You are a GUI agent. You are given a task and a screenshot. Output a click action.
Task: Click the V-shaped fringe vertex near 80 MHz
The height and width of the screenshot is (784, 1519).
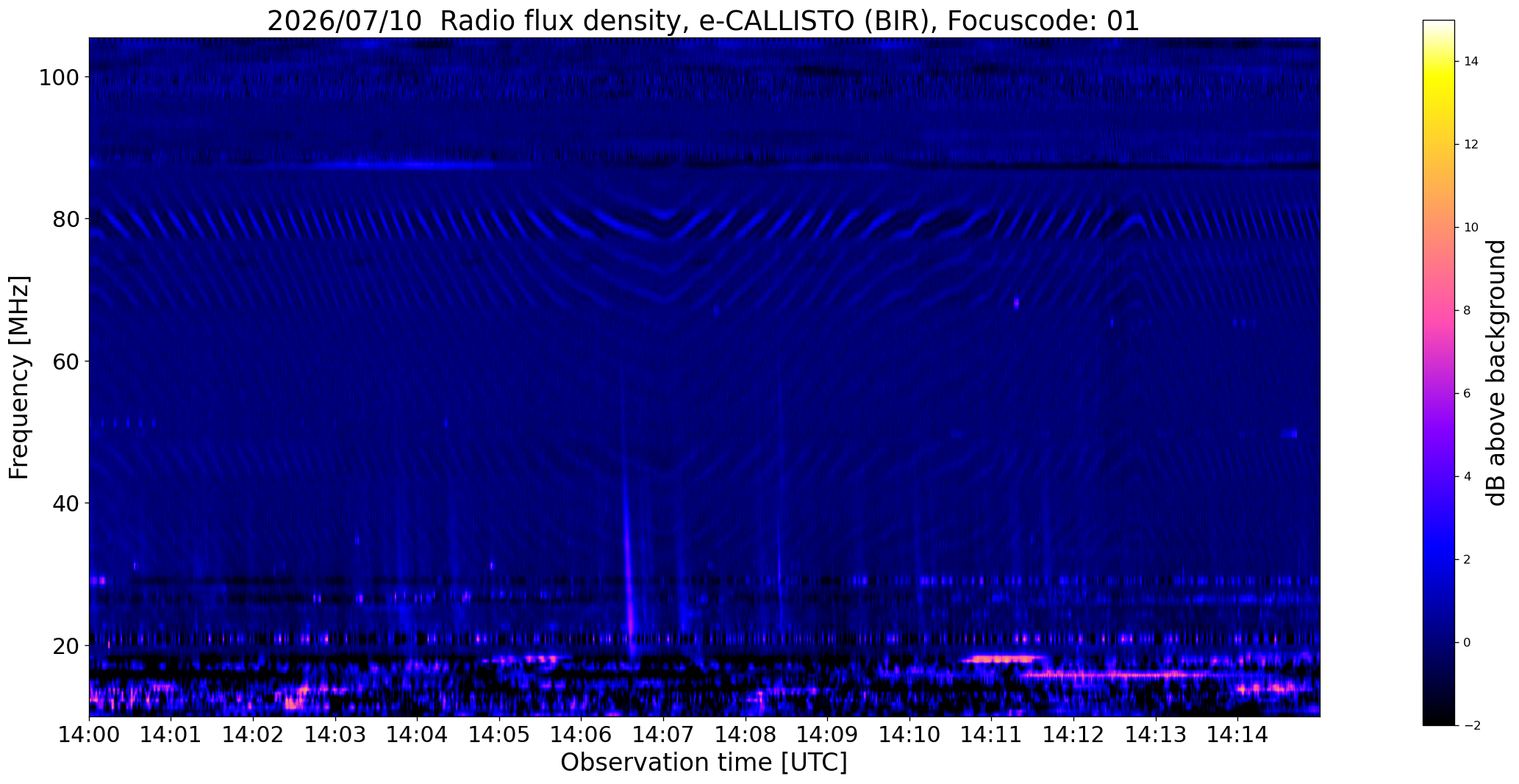coord(665,215)
